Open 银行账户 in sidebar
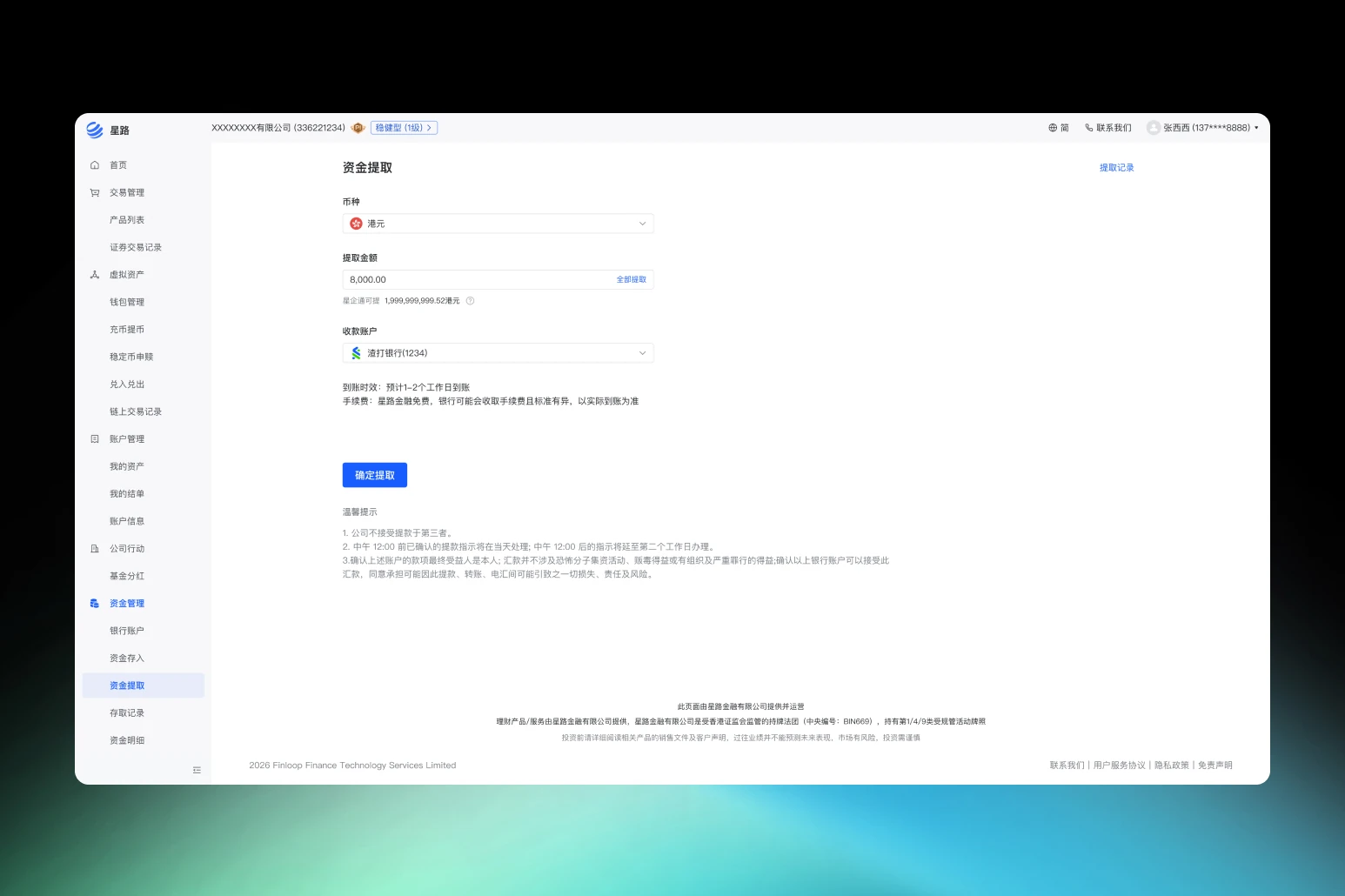The width and height of the screenshot is (1345, 896). 127,632
